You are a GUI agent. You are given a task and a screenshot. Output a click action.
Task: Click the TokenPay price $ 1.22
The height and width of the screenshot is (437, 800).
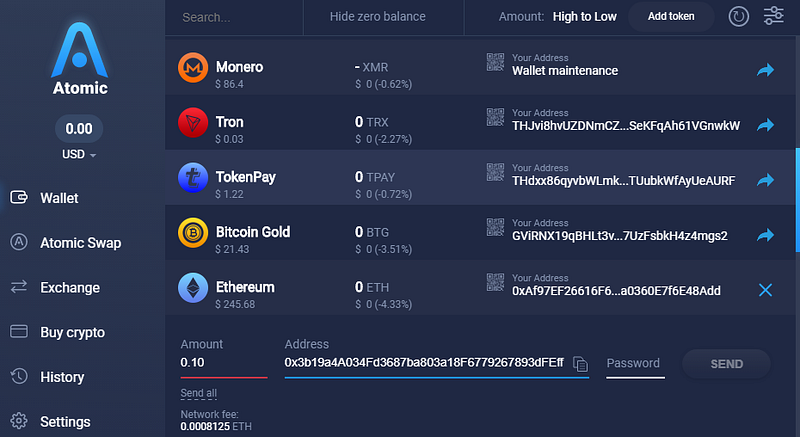(229, 194)
